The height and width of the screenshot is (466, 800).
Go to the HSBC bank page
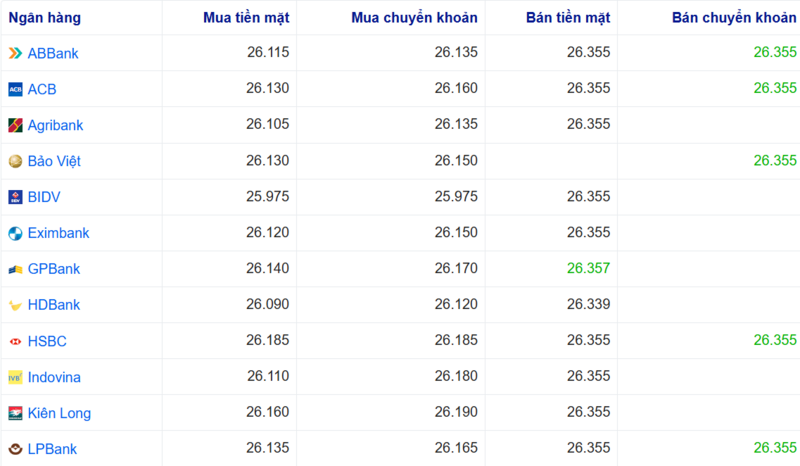[x=47, y=341]
